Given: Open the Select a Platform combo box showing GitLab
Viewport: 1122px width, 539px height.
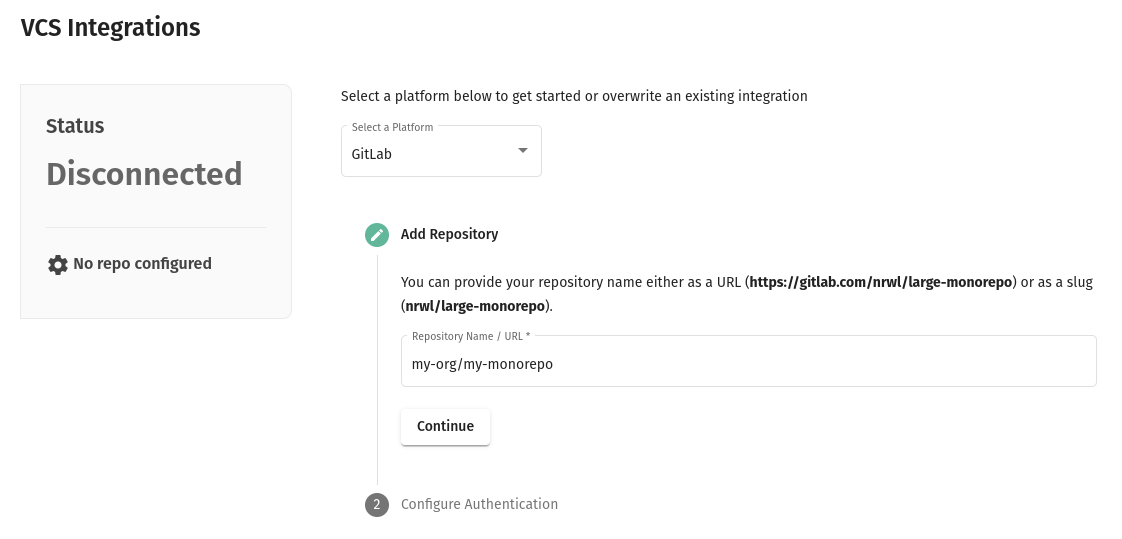Looking at the screenshot, I should (x=430, y=155).
